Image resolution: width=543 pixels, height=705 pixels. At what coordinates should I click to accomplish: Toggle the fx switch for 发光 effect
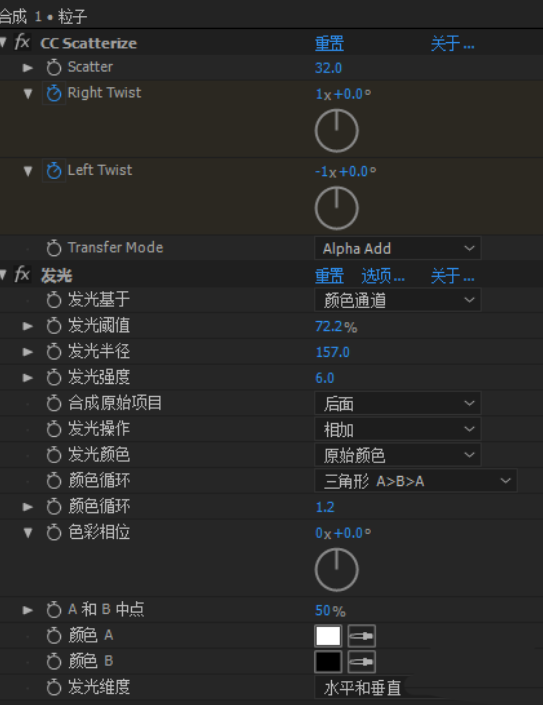coord(22,274)
